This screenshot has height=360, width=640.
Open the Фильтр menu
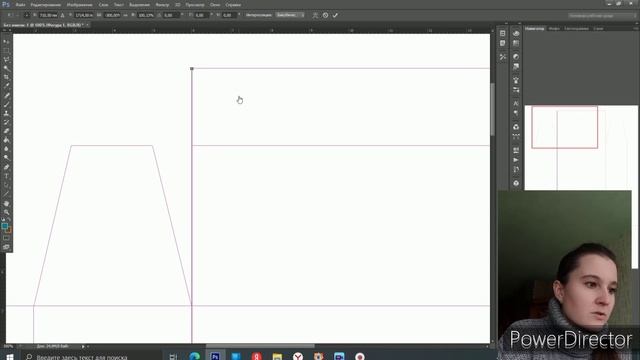[162, 5]
